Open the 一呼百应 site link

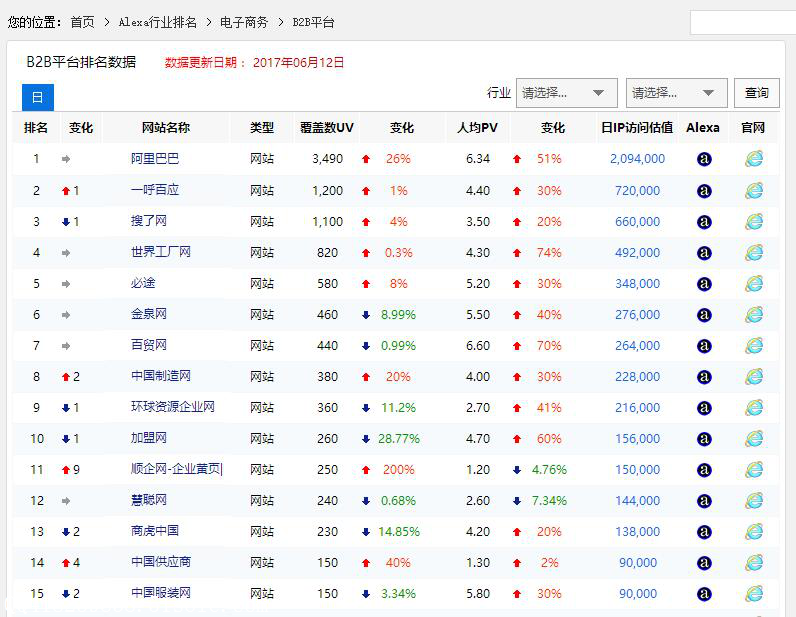click(x=154, y=191)
